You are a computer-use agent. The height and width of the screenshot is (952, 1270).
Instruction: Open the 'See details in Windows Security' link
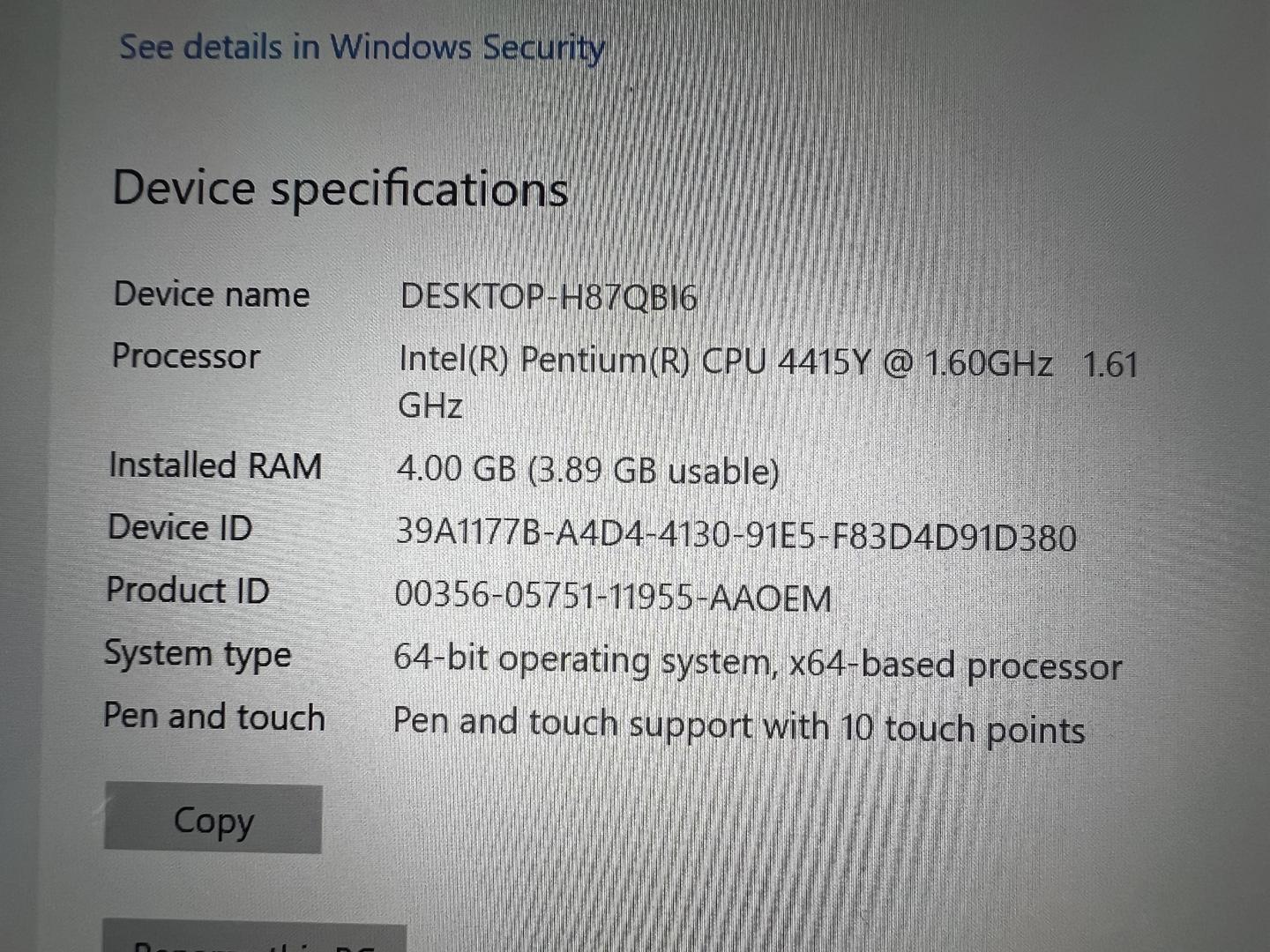click(x=362, y=47)
